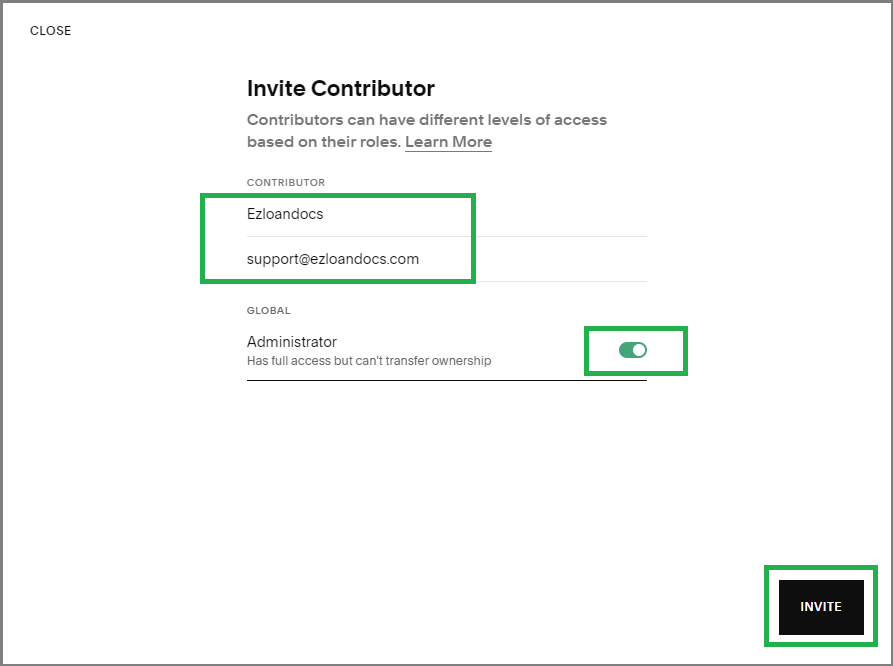
Task: Click the Invite Contributor heading
Action: (x=340, y=88)
